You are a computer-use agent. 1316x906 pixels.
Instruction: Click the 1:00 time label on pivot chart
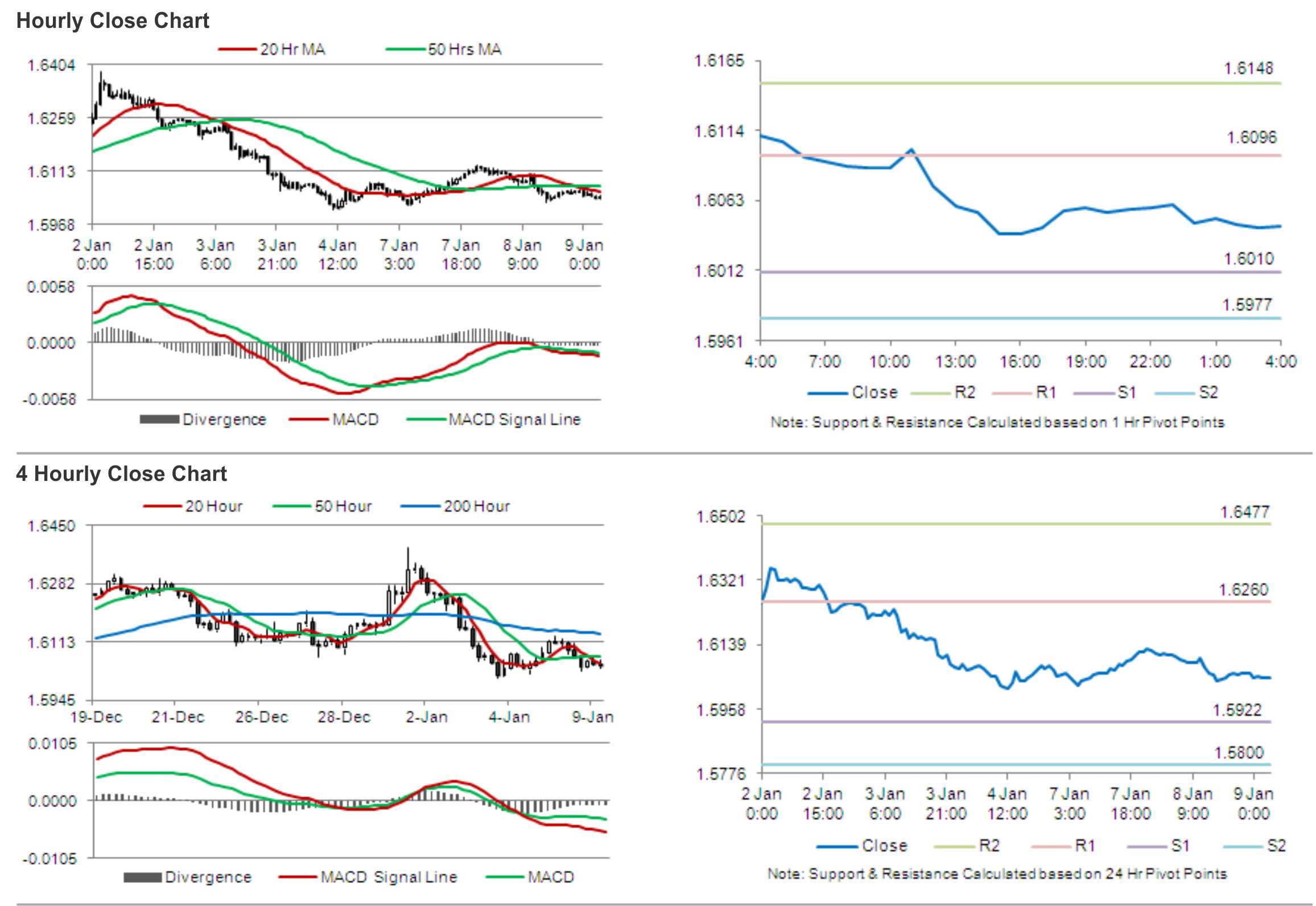point(1215,361)
